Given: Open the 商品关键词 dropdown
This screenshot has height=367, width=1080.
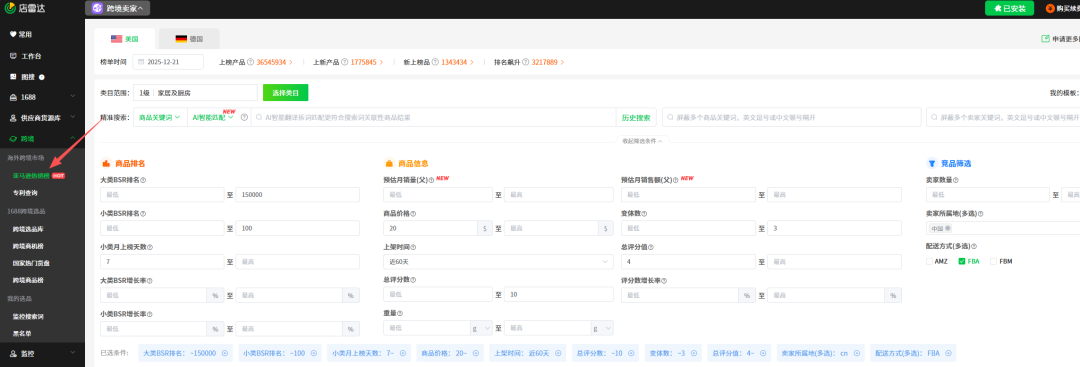Looking at the screenshot, I should [x=159, y=117].
